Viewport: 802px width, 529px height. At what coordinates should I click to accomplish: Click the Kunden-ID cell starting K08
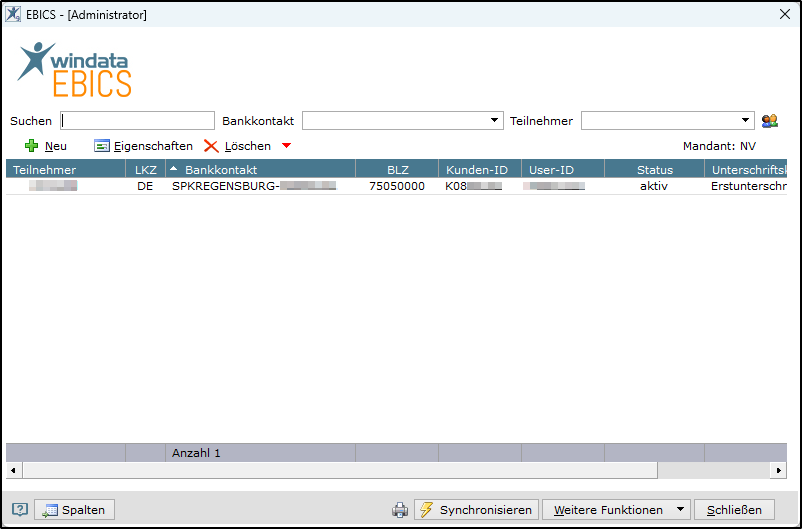pyautogui.click(x=480, y=186)
